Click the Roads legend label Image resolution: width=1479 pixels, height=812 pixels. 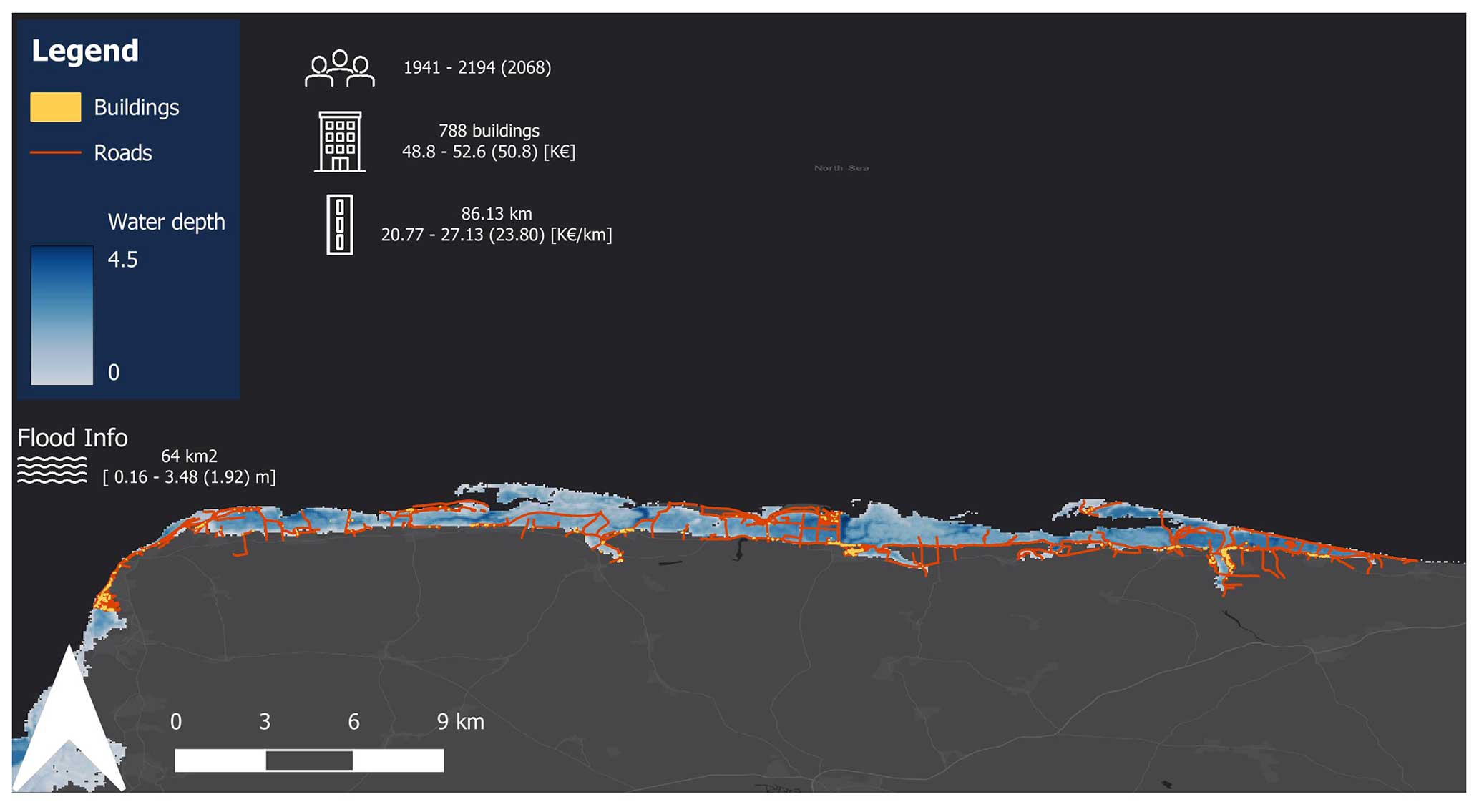[x=122, y=153]
